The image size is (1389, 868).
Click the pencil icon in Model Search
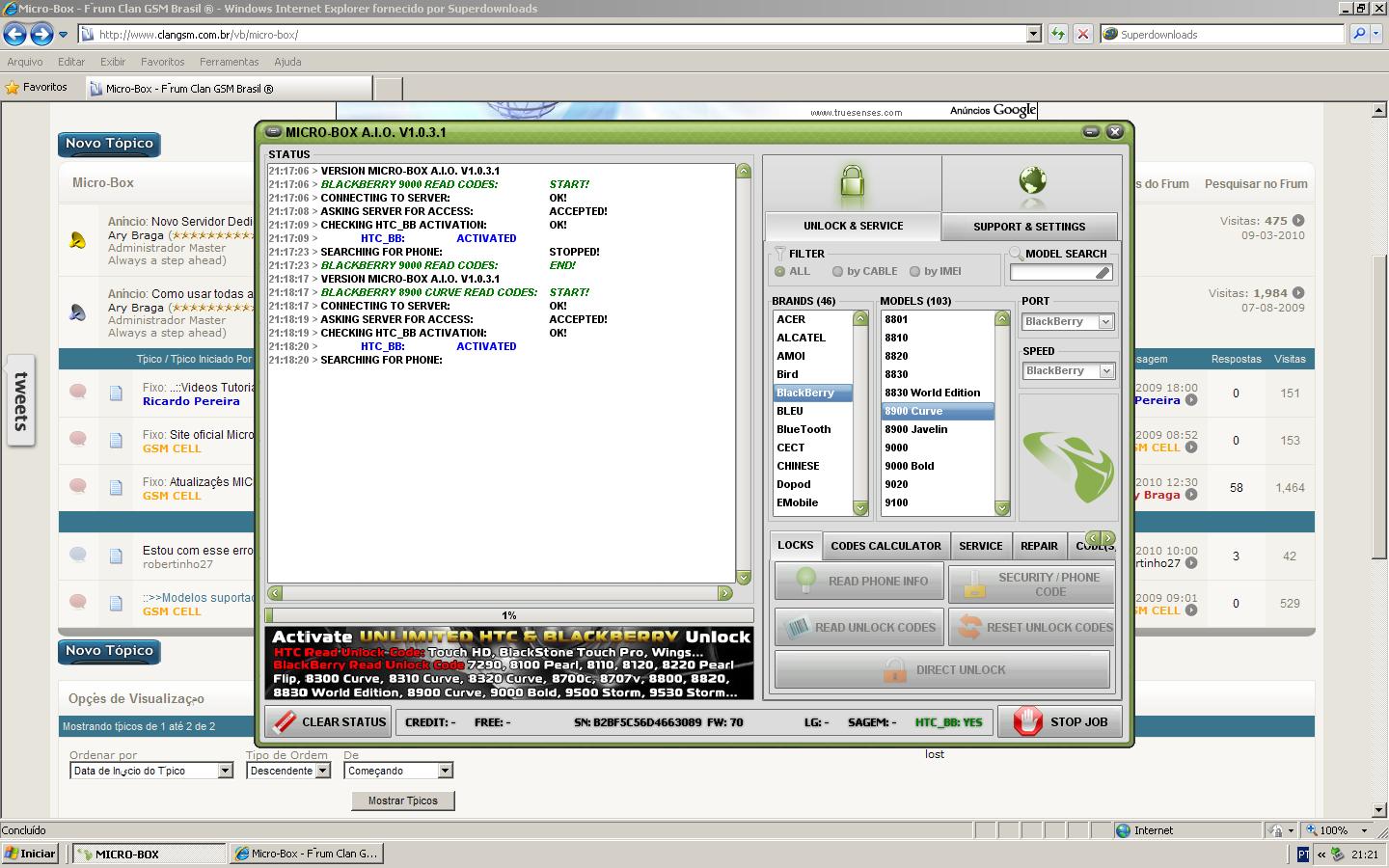[x=1103, y=273]
